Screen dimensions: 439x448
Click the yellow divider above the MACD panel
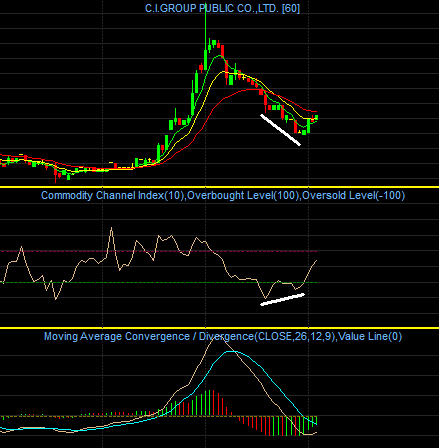point(219,328)
